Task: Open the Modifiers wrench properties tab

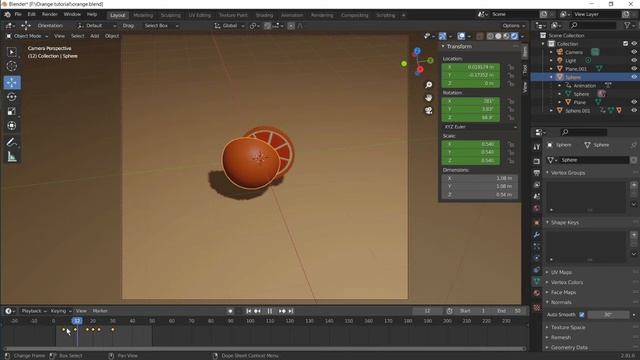Action: pos(537,235)
